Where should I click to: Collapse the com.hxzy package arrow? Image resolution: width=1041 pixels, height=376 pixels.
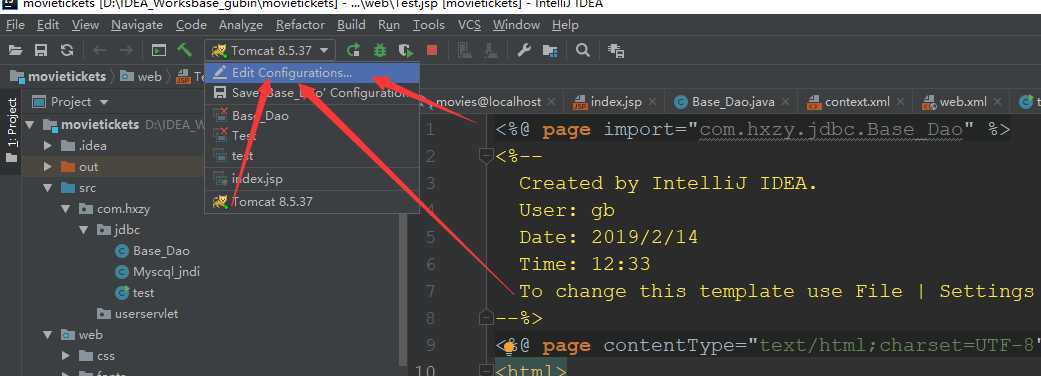pos(66,209)
